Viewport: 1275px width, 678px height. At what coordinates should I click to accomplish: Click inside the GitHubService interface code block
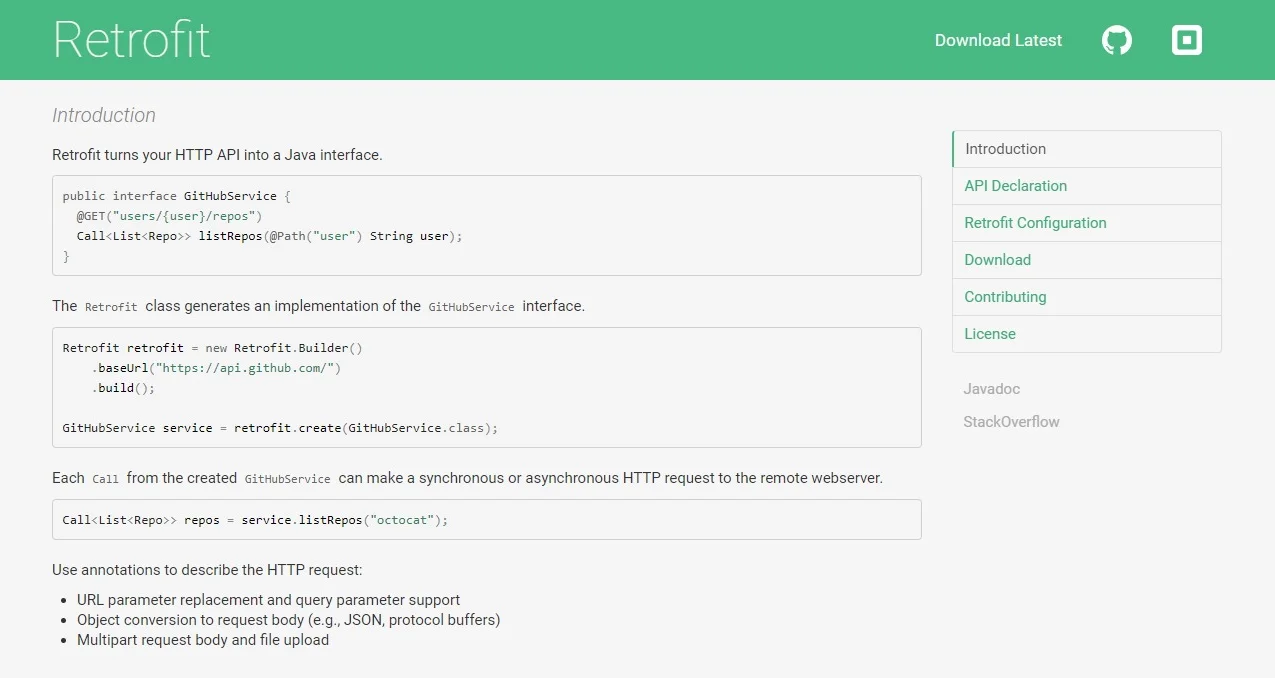tap(486, 226)
